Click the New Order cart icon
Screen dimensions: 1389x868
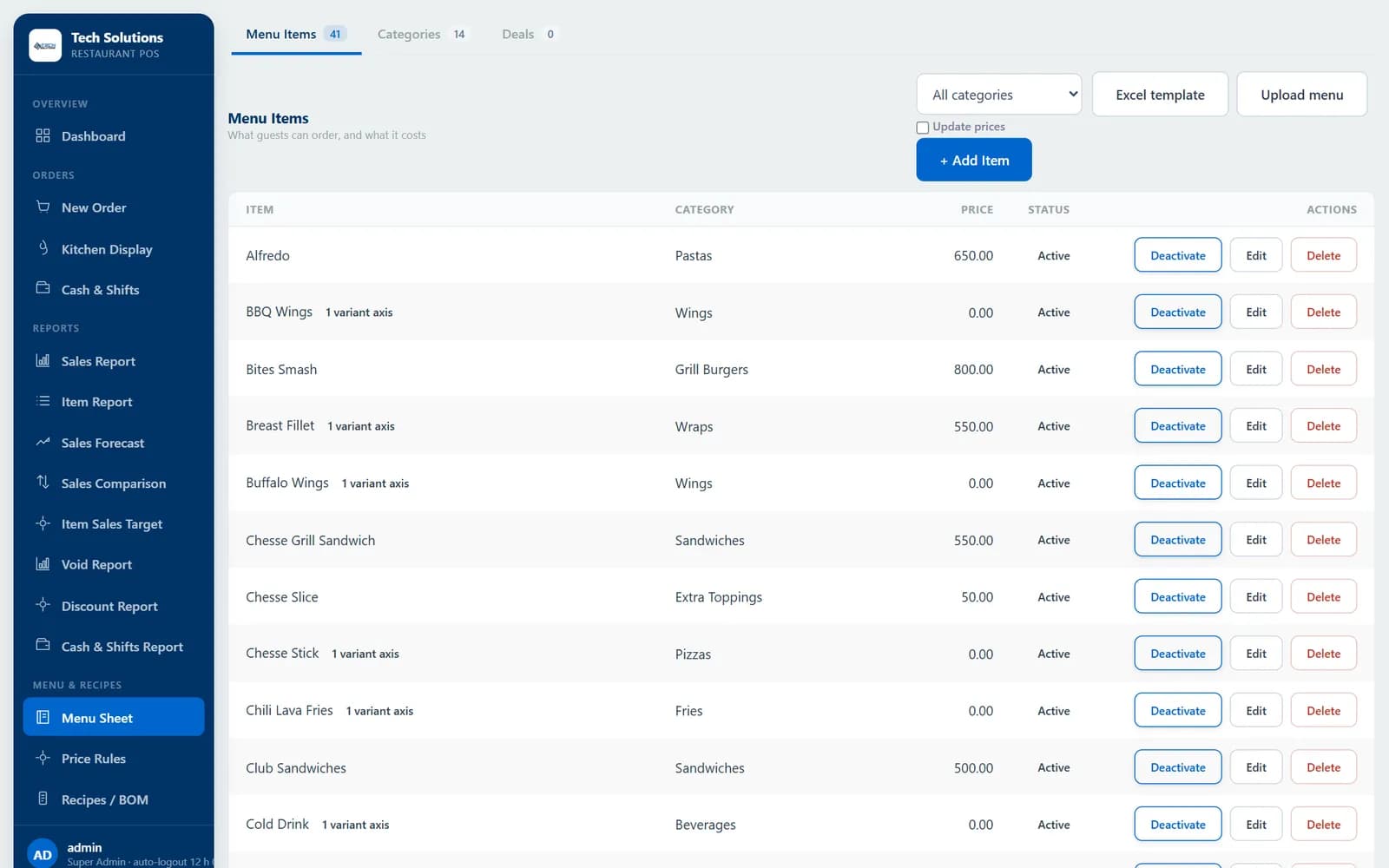pyautogui.click(x=43, y=207)
